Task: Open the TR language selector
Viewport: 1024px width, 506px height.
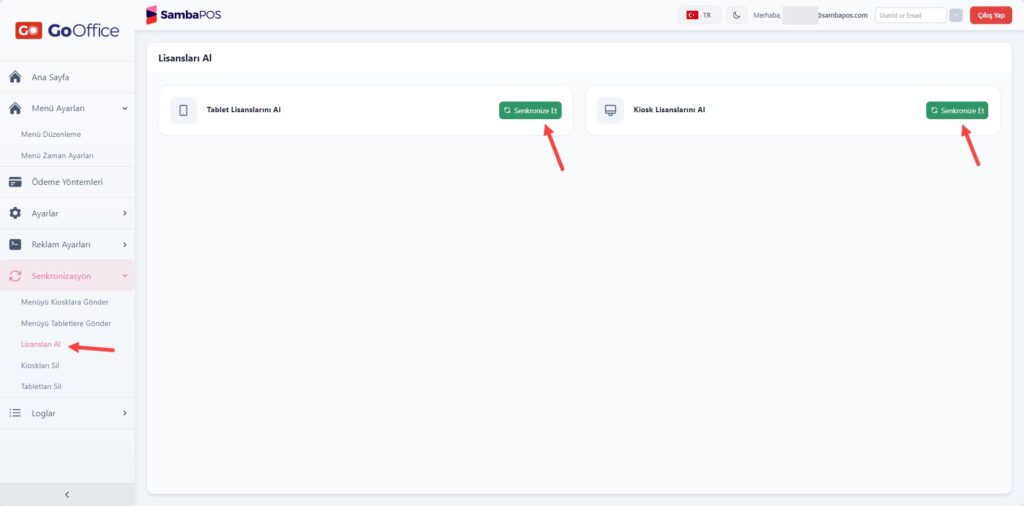Action: point(699,15)
